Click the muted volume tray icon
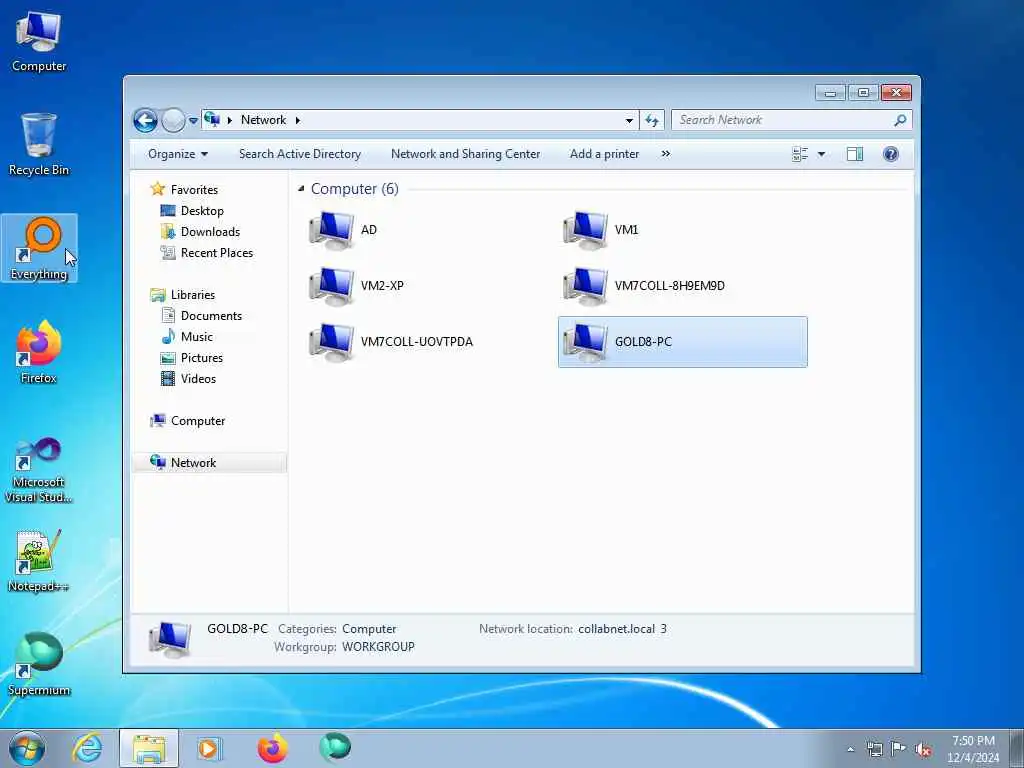Viewport: 1024px width, 768px height. (x=923, y=750)
